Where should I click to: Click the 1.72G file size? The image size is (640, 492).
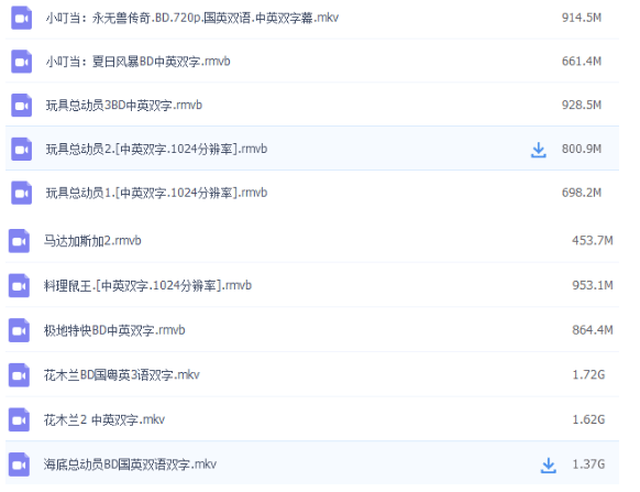[589, 374]
